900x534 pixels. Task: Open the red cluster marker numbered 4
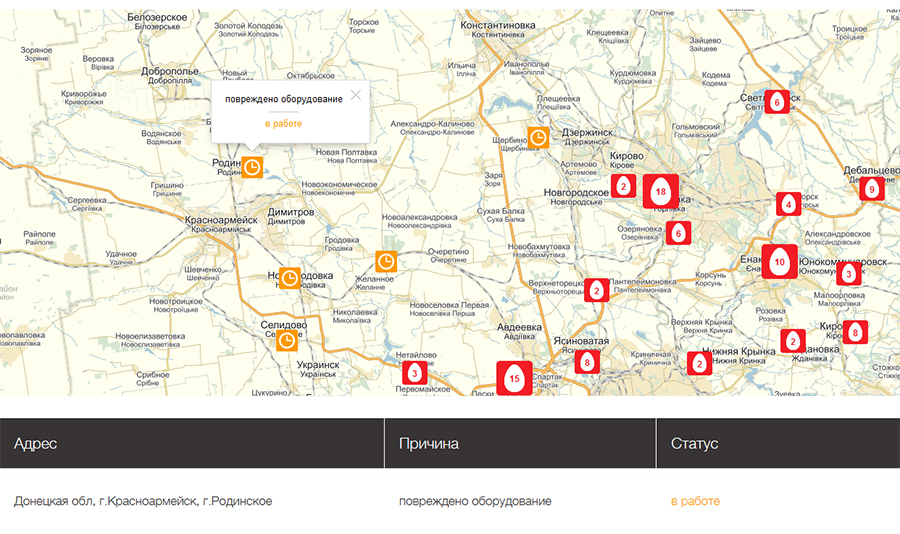[x=789, y=205]
